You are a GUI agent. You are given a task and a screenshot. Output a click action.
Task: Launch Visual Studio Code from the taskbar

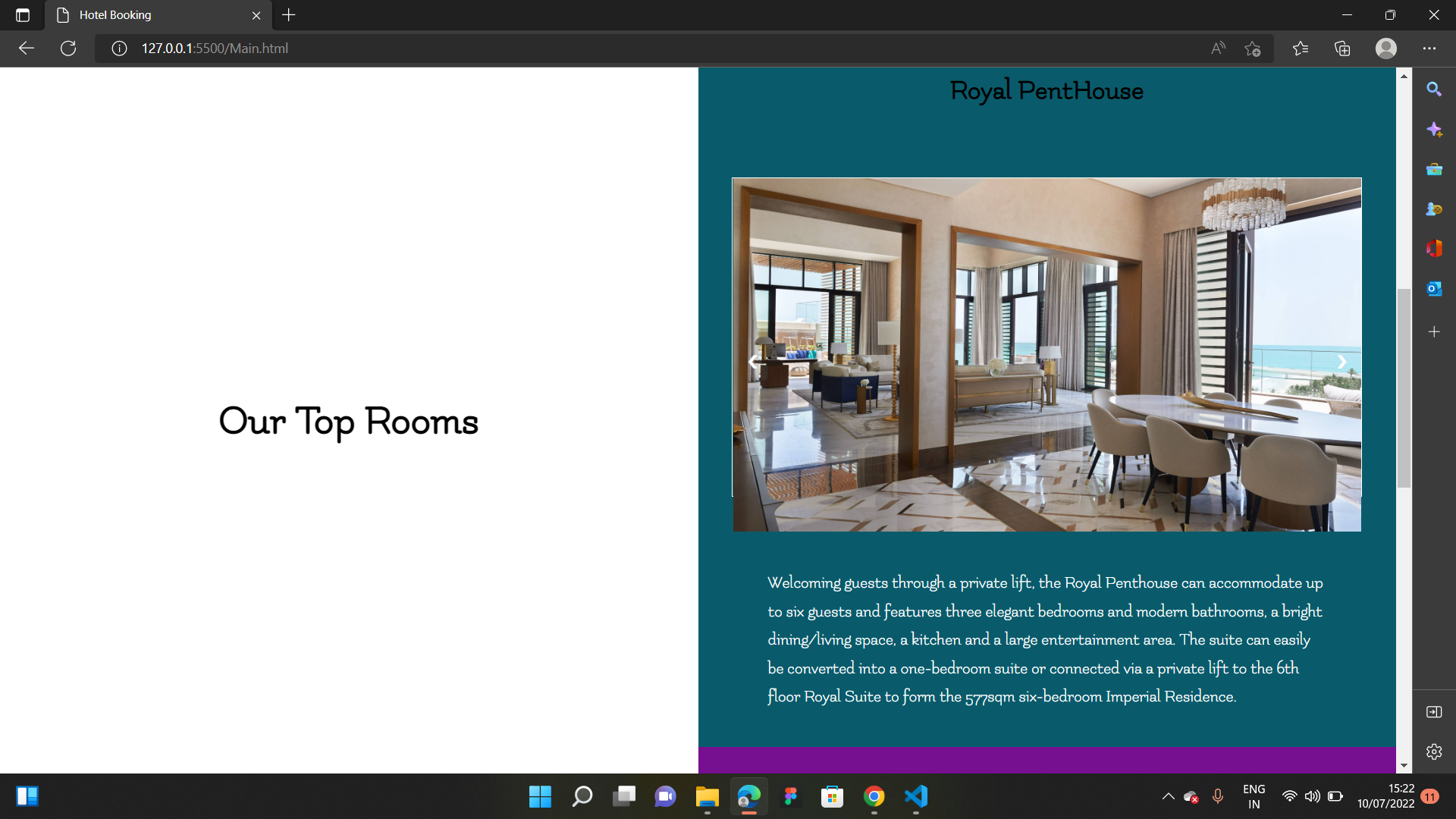tap(917, 797)
